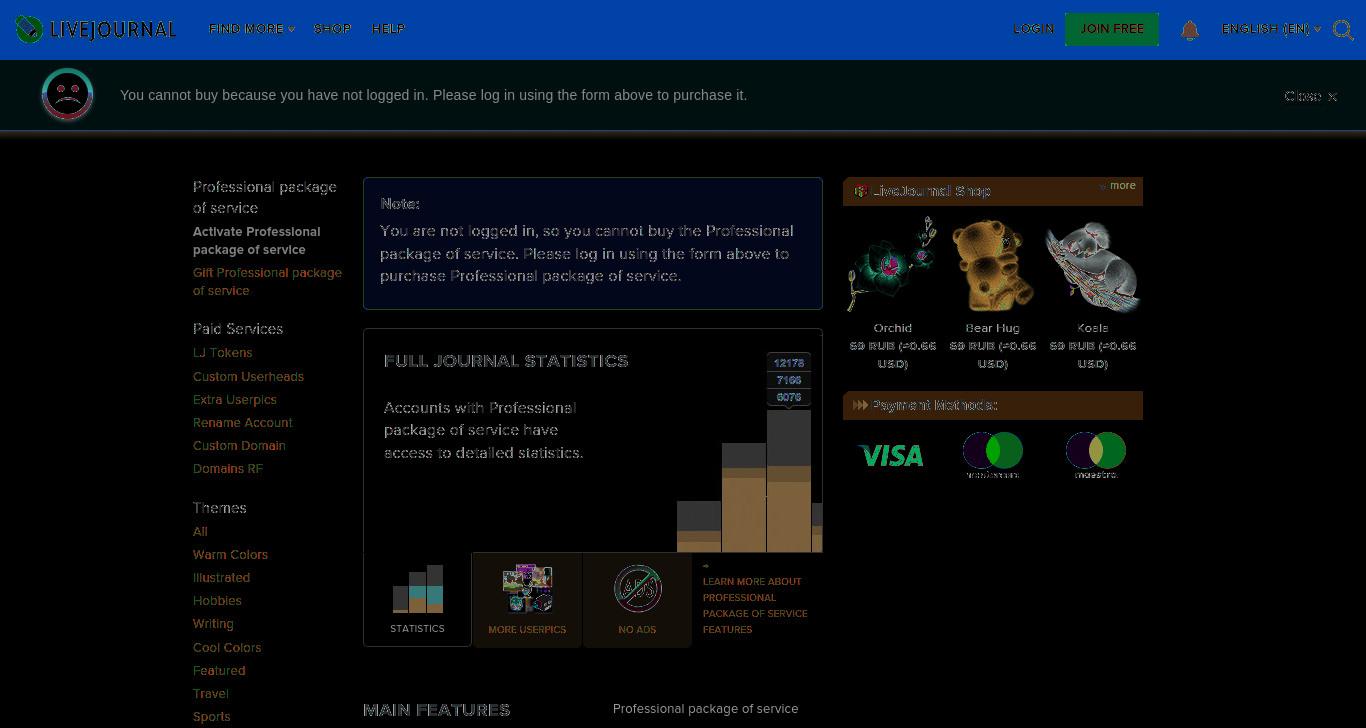Open the Custom Userheads link
The height and width of the screenshot is (728, 1366).
pyautogui.click(x=248, y=377)
